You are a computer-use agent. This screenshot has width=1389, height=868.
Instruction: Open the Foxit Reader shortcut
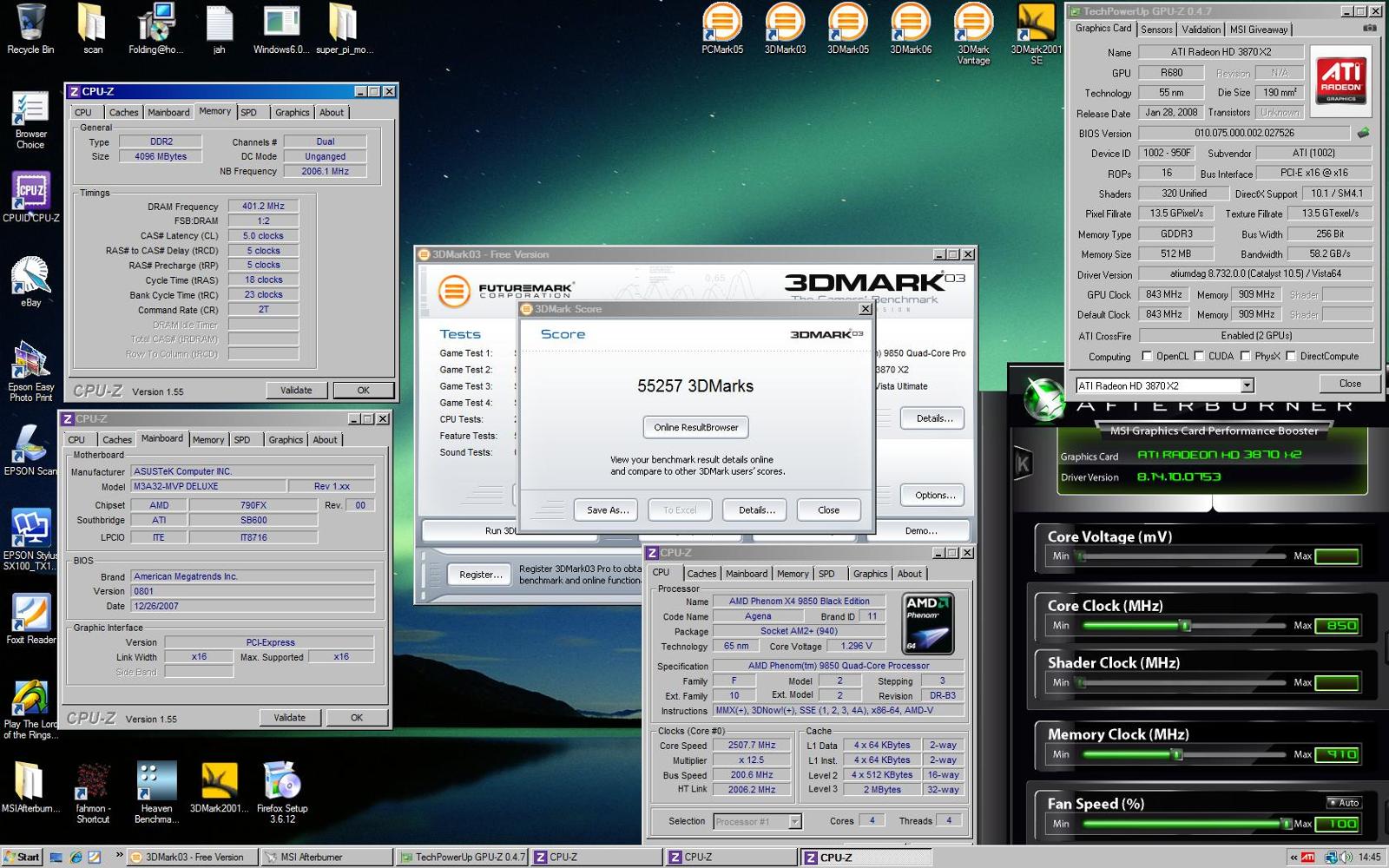[x=30, y=619]
